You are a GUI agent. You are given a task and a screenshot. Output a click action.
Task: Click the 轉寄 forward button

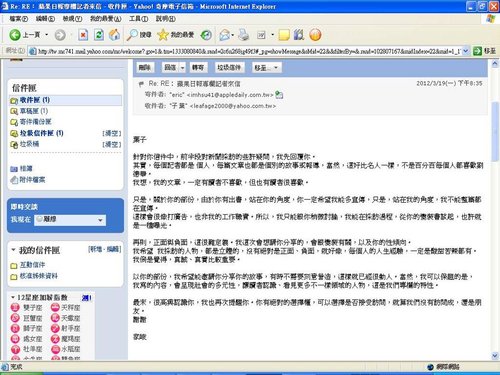click(x=198, y=68)
